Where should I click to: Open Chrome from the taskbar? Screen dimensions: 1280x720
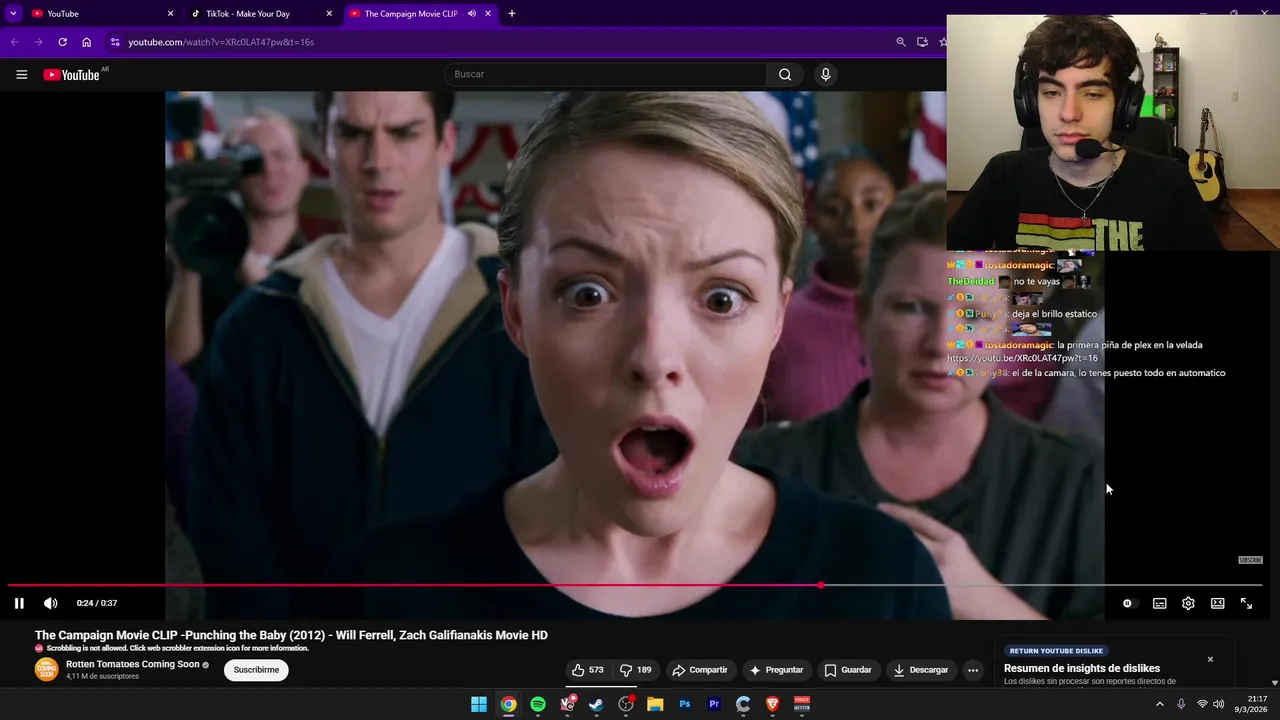click(x=509, y=704)
